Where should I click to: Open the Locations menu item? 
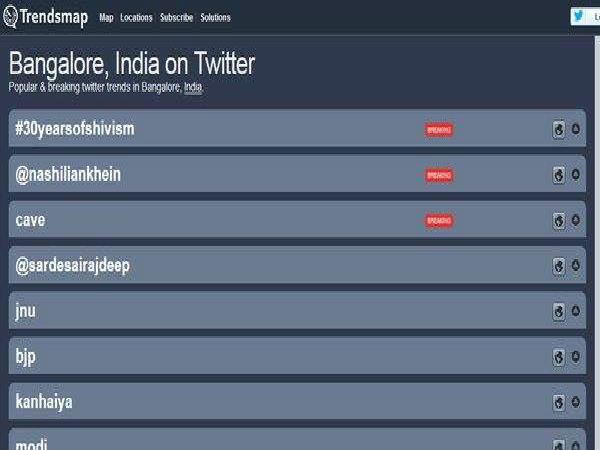coord(136,17)
